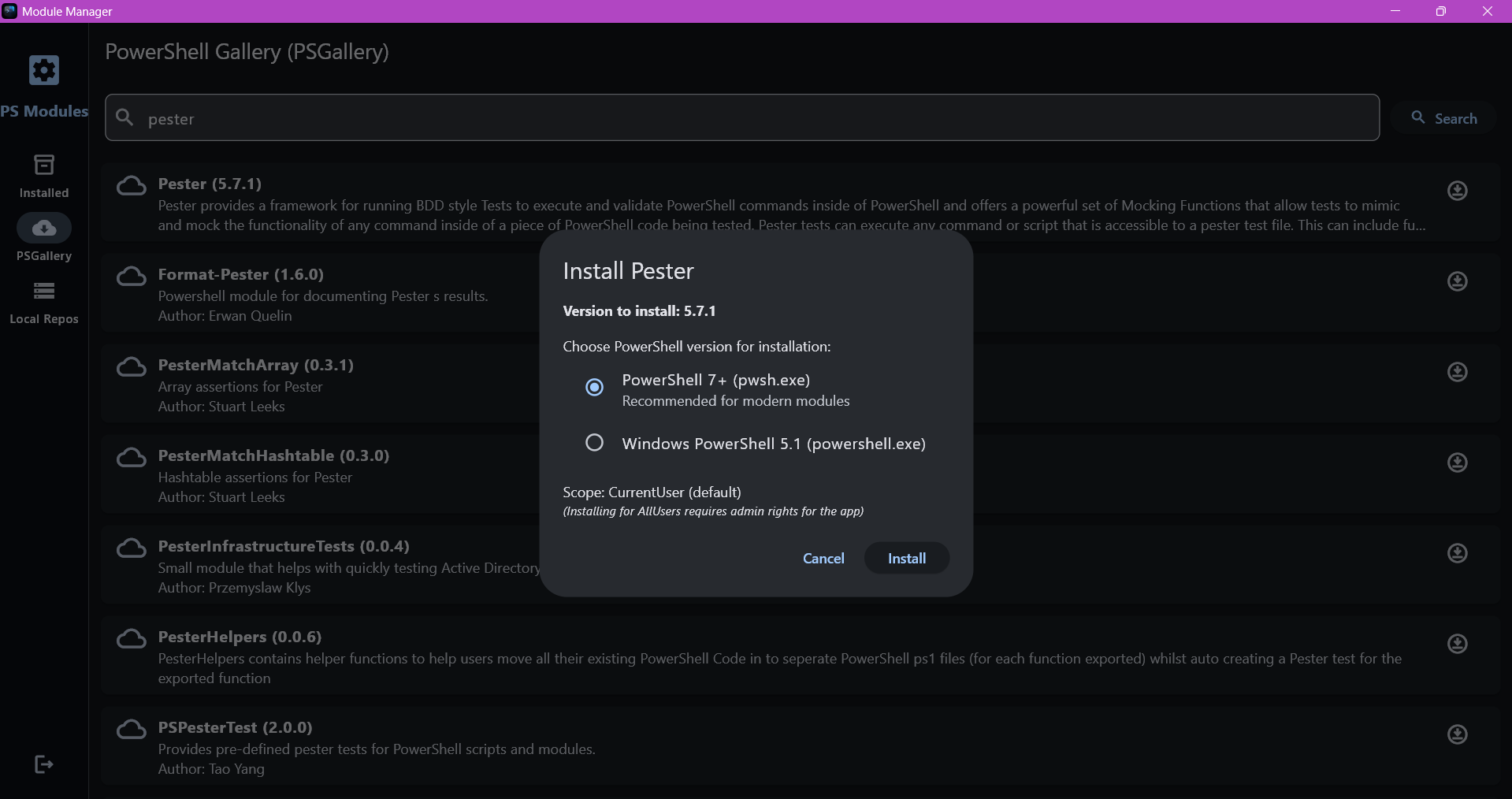This screenshot has width=1512, height=799.
Task: Switch to the PSGallery tab
Action: coord(44,239)
